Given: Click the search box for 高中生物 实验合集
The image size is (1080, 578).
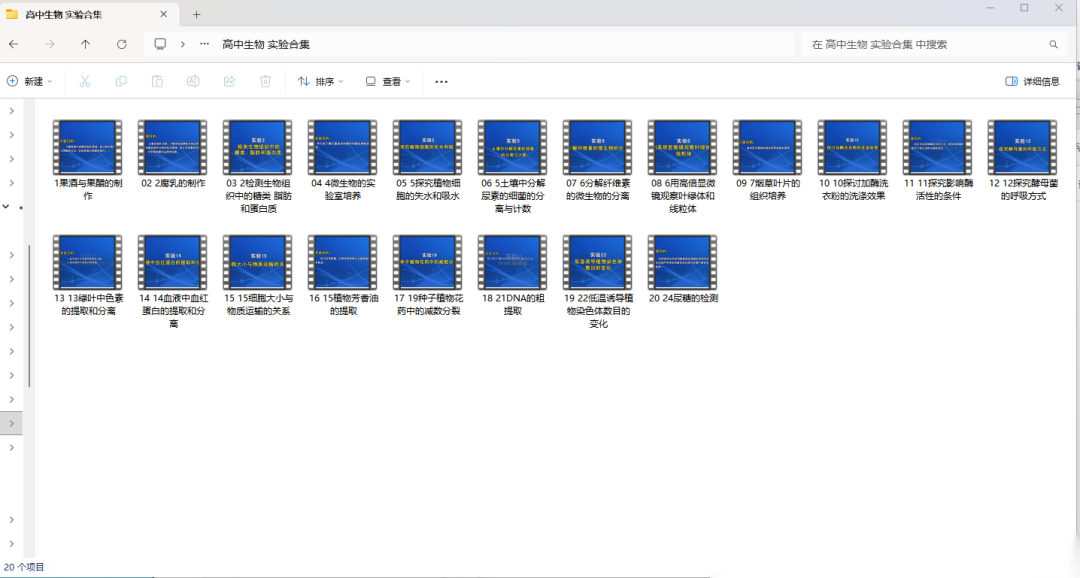Looking at the screenshot, I should [925, 44].
